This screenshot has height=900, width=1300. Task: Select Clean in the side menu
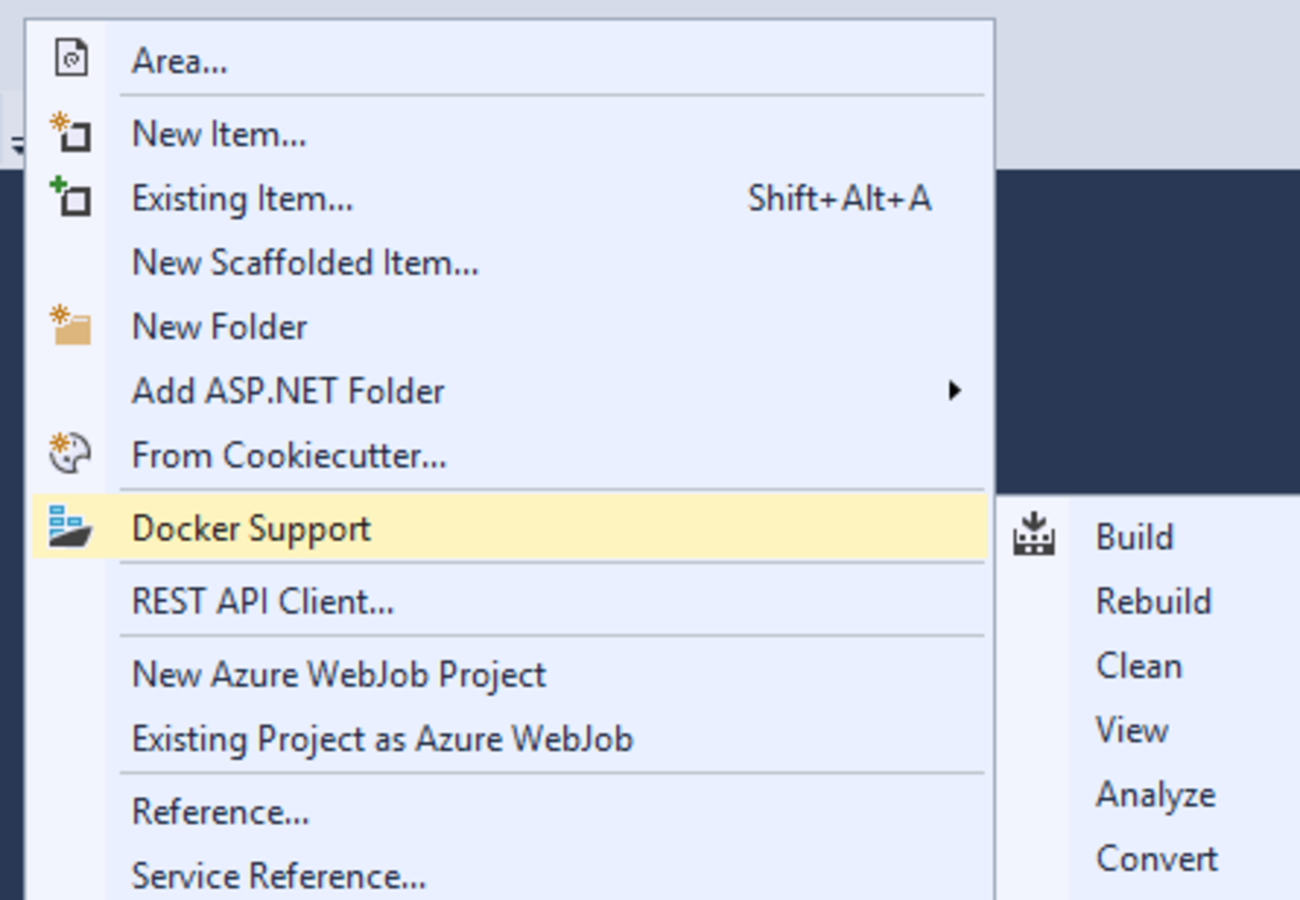click(1138, 666)
